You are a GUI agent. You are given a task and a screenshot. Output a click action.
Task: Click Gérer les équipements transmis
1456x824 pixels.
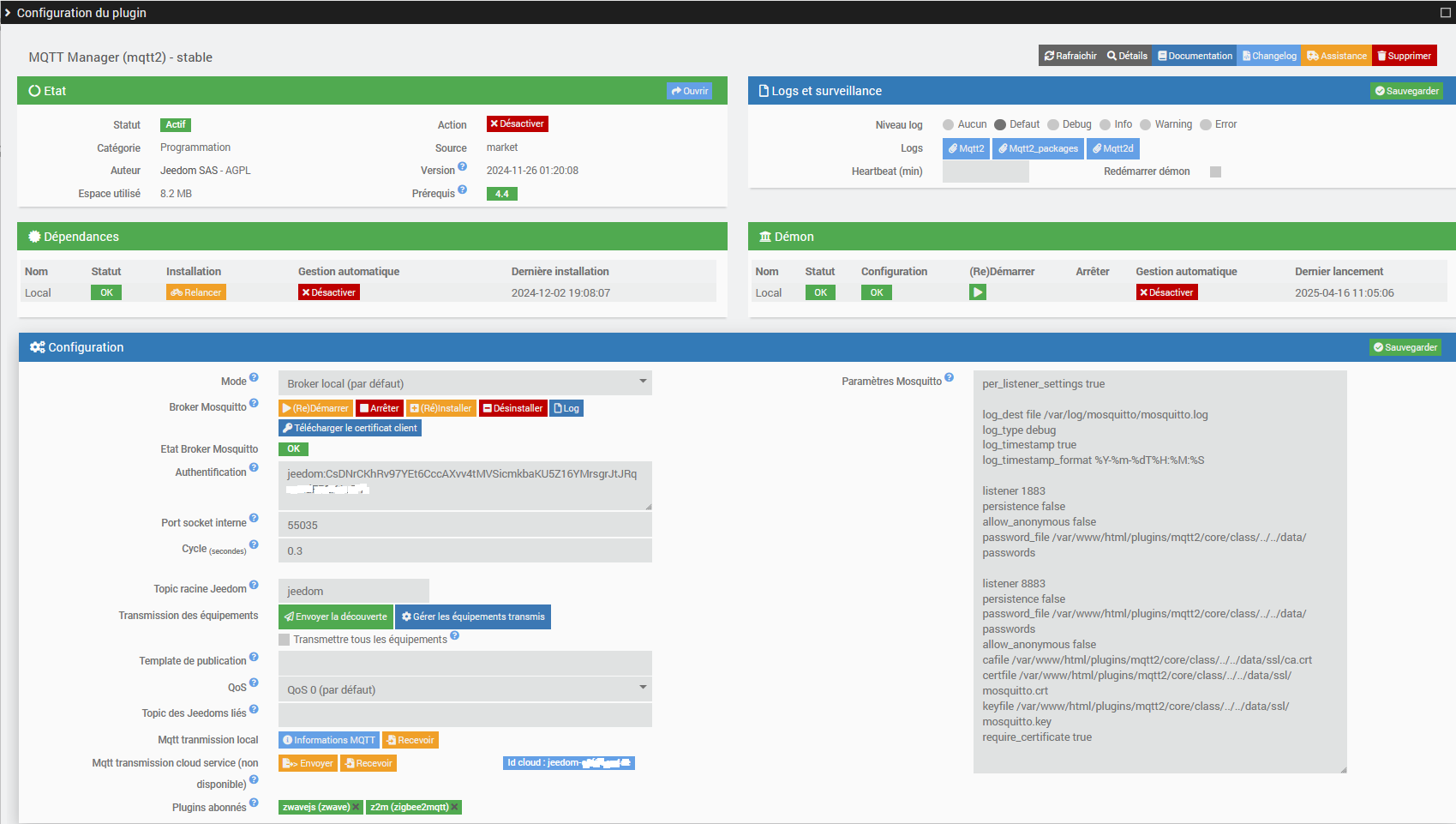click(x=473, y=616)
